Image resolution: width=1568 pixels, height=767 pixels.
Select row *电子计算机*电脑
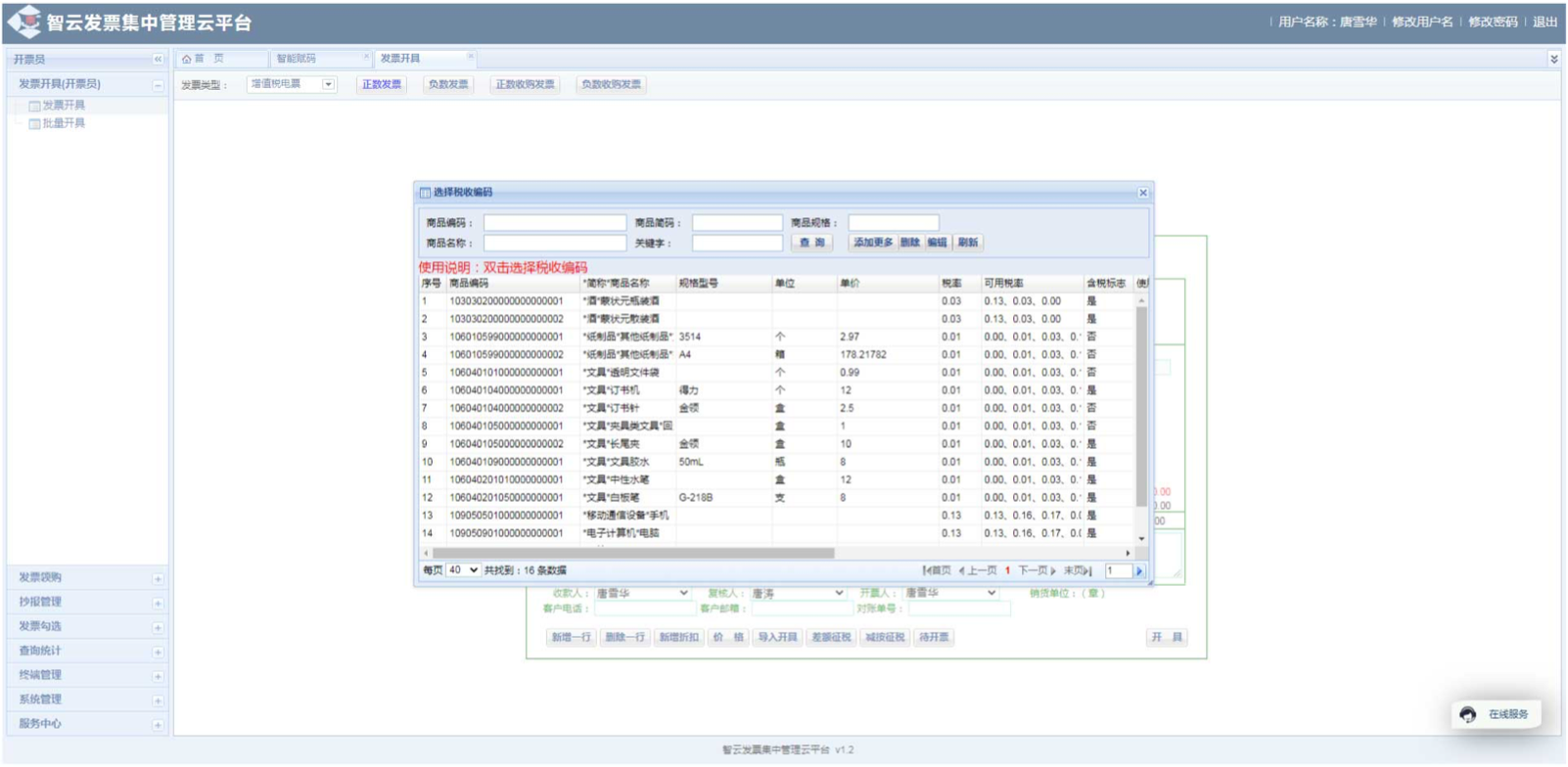tap(778, 533)
